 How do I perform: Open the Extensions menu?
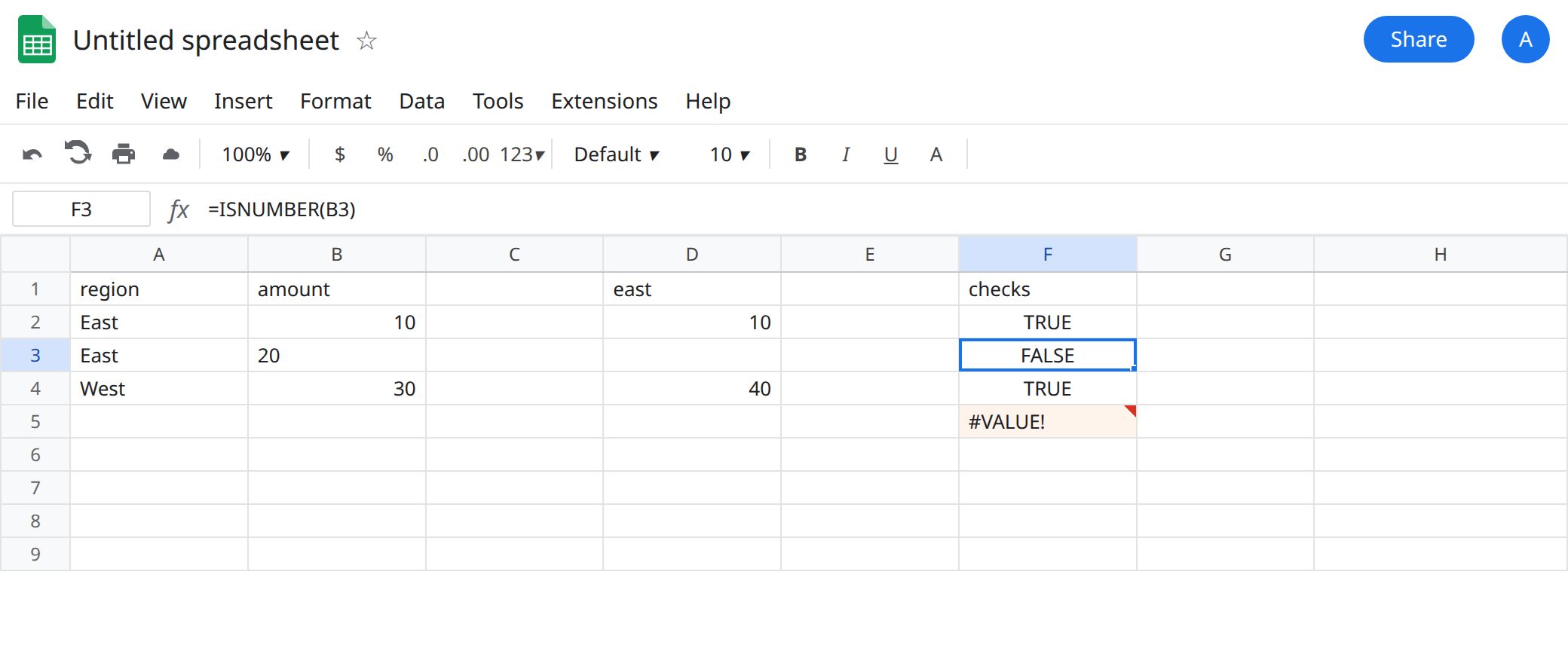tap(604, 101)
